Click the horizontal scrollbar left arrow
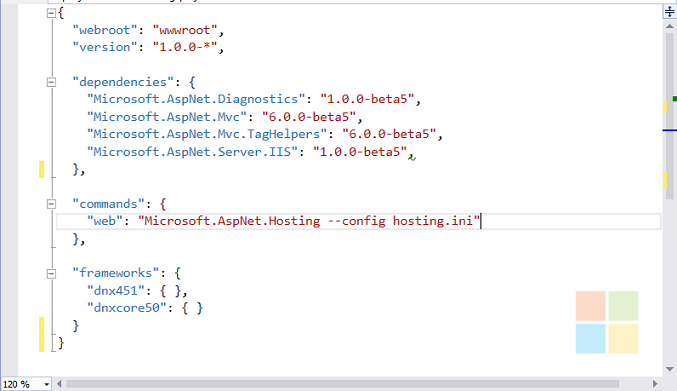Image resolution: width=677 pixels, height=391 pixels. pos(59,384)
